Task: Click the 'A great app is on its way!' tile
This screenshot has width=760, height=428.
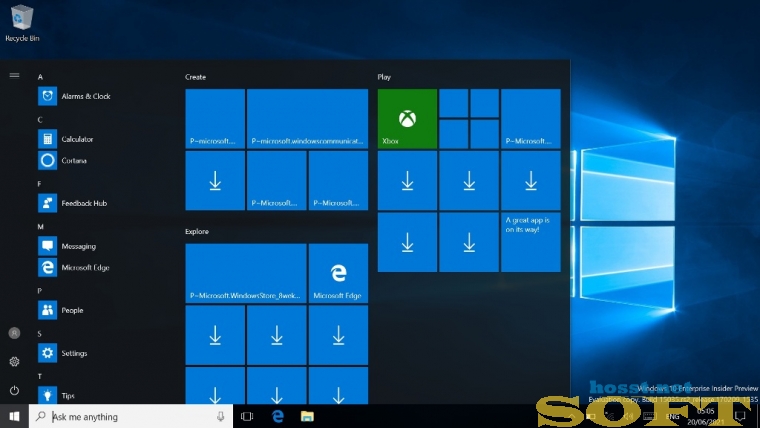Action: (531, 242)
